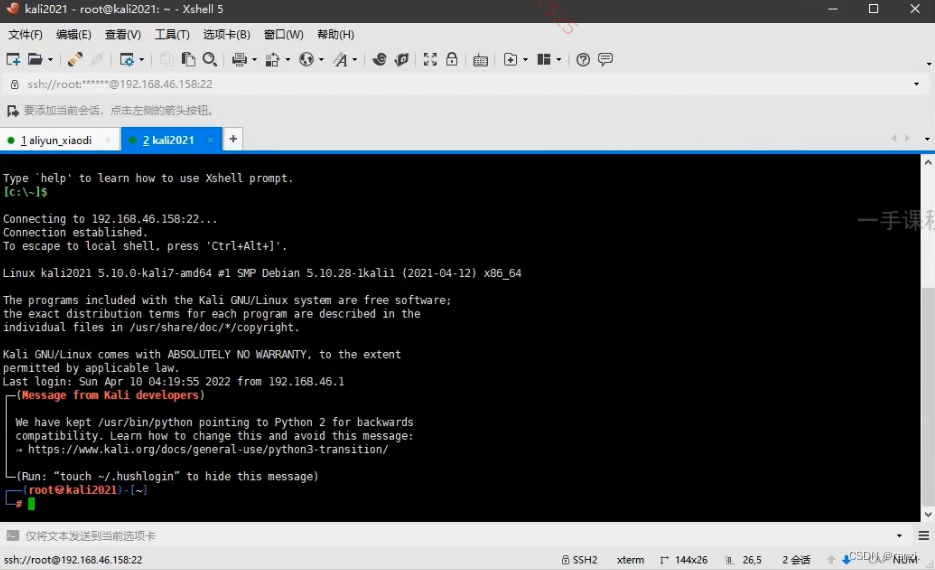Open session Properties gear icon

[126, 59]
